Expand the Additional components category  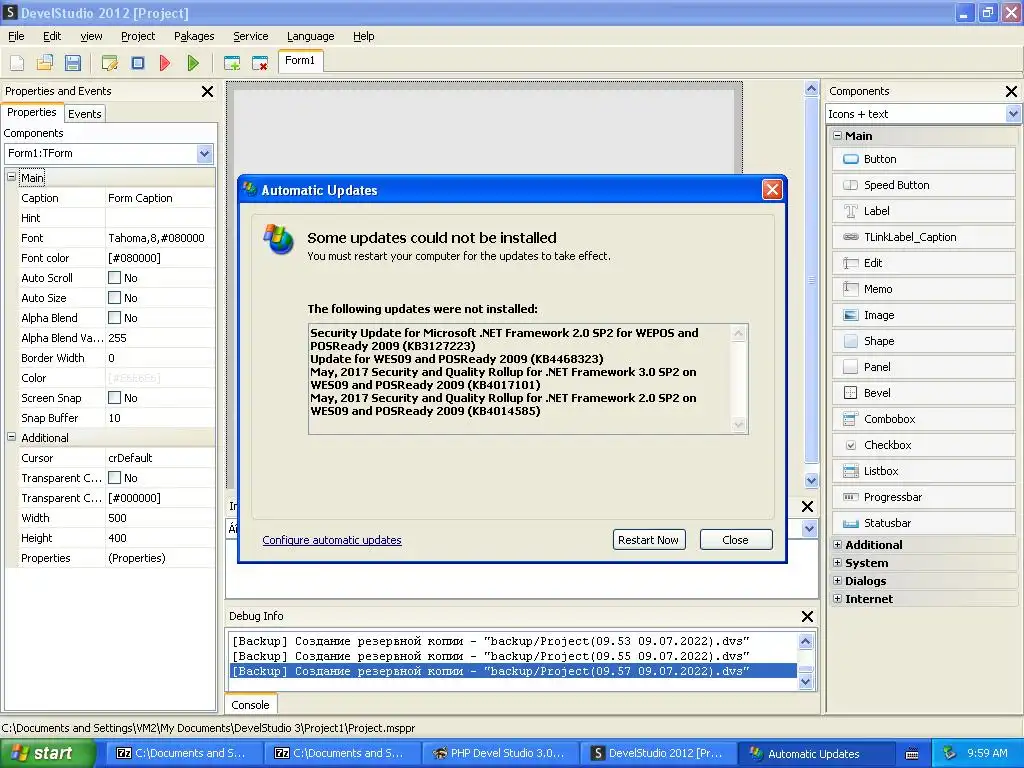(837, 545)
